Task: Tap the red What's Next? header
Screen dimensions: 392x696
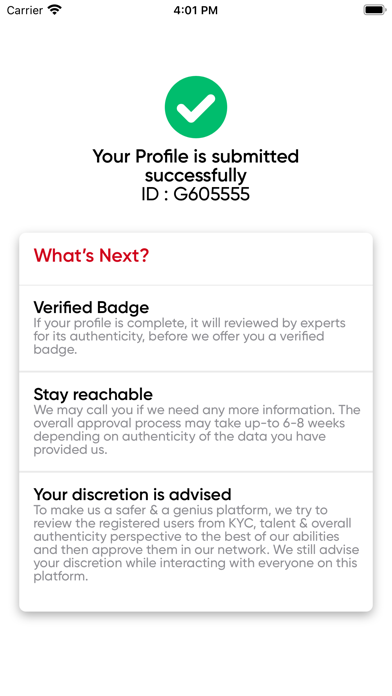Action: pyautogui.click(x=91, y=255)
